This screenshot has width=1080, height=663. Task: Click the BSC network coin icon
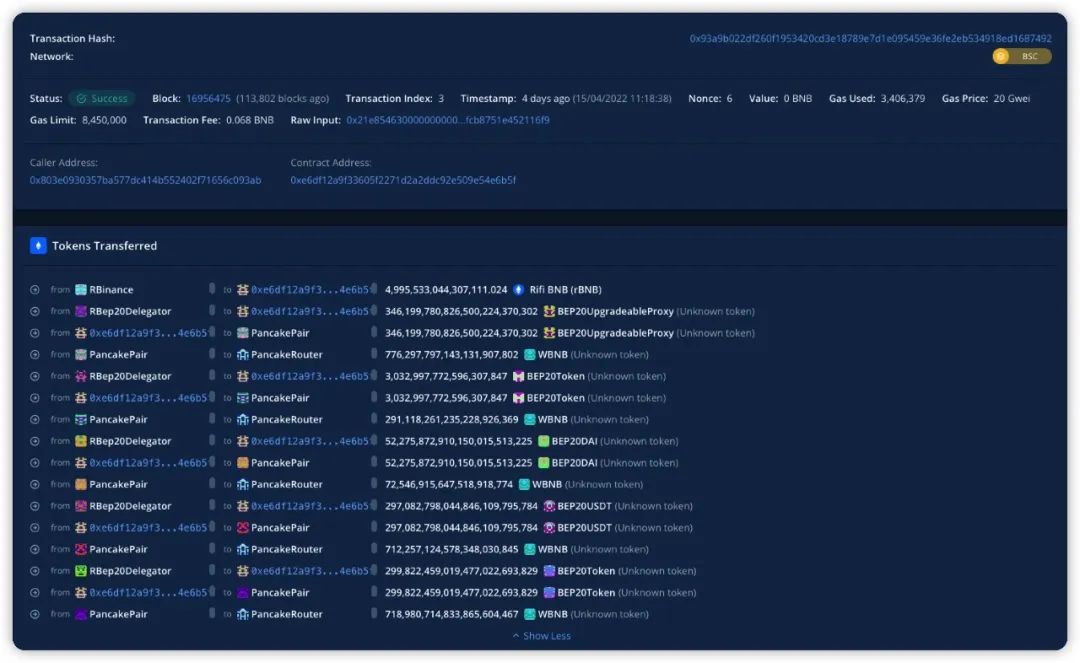1001,56
